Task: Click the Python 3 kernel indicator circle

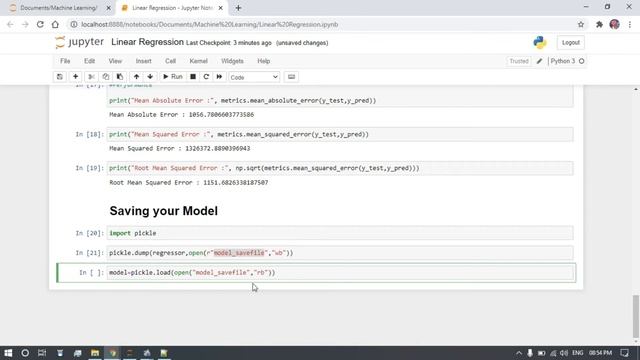Action: (x=582, y=61)
